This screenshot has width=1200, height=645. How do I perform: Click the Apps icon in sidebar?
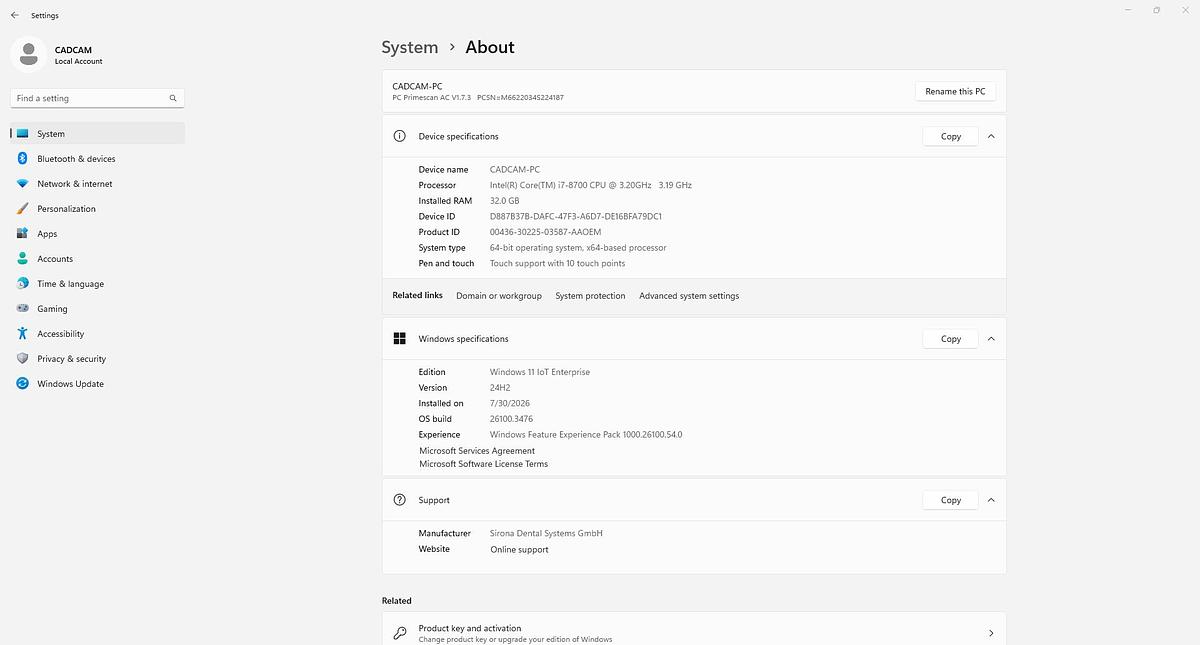(22, 234)
